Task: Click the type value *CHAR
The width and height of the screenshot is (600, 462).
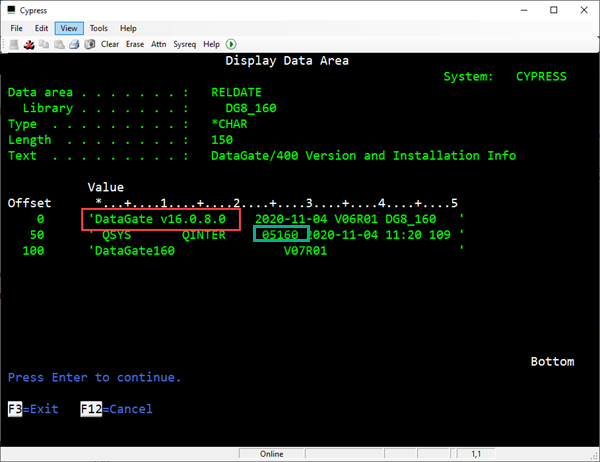Action: 229,124
